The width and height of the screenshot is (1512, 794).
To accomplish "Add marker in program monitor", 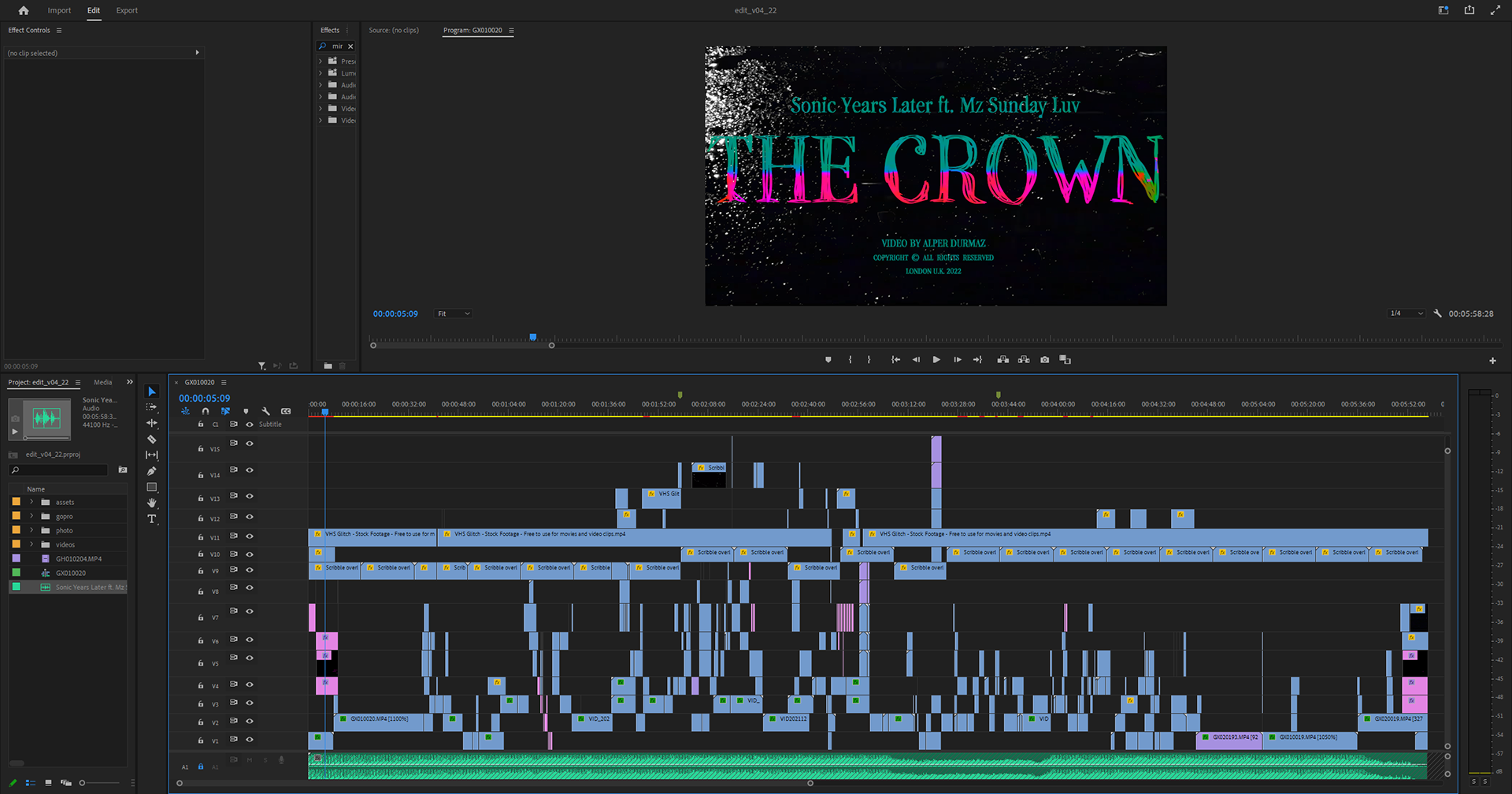I will (x=828, y=359).
